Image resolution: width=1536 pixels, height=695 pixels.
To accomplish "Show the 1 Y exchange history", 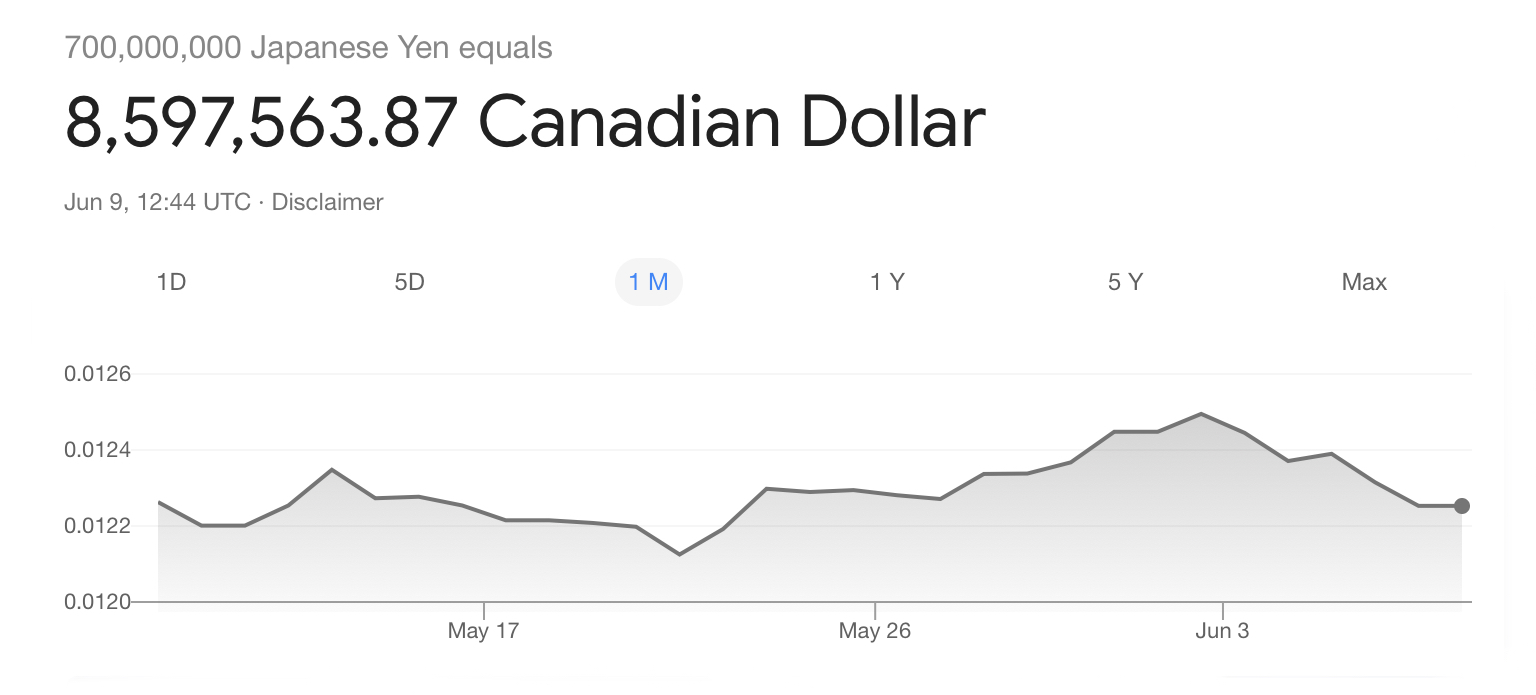I will [886, 282].
